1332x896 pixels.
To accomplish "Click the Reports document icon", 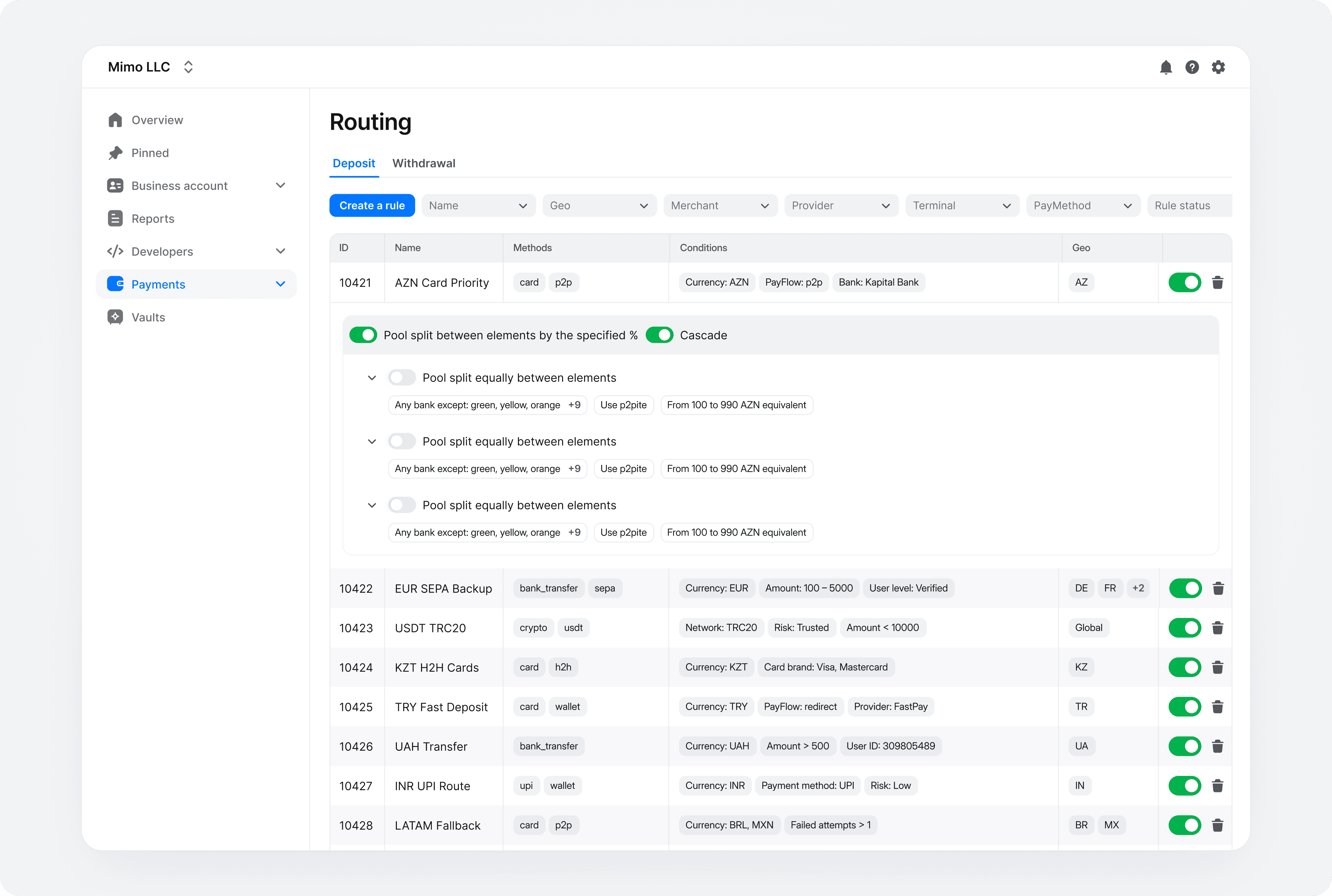I will 115,219.
